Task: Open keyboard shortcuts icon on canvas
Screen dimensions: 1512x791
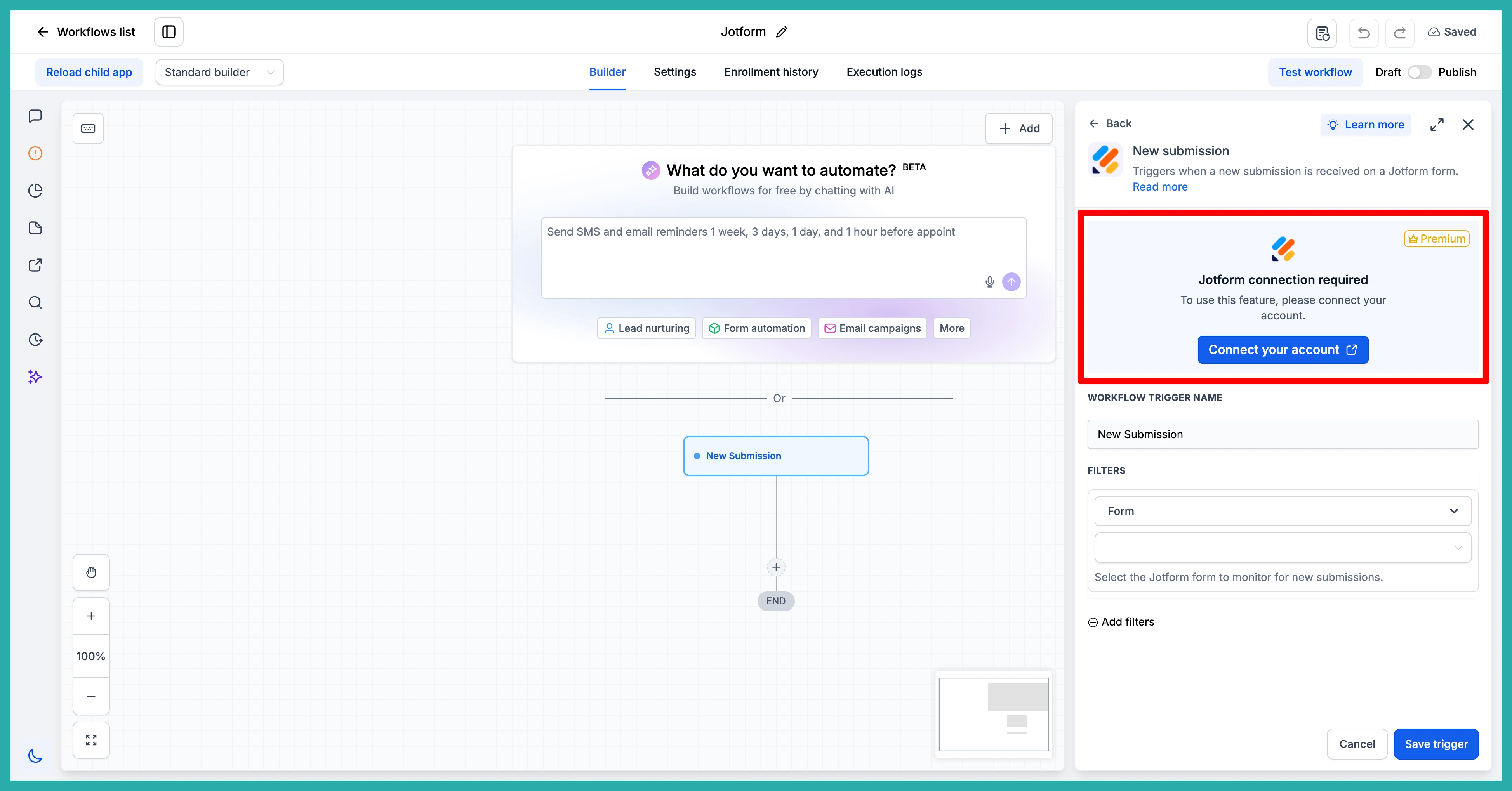Action: point(88,128)
